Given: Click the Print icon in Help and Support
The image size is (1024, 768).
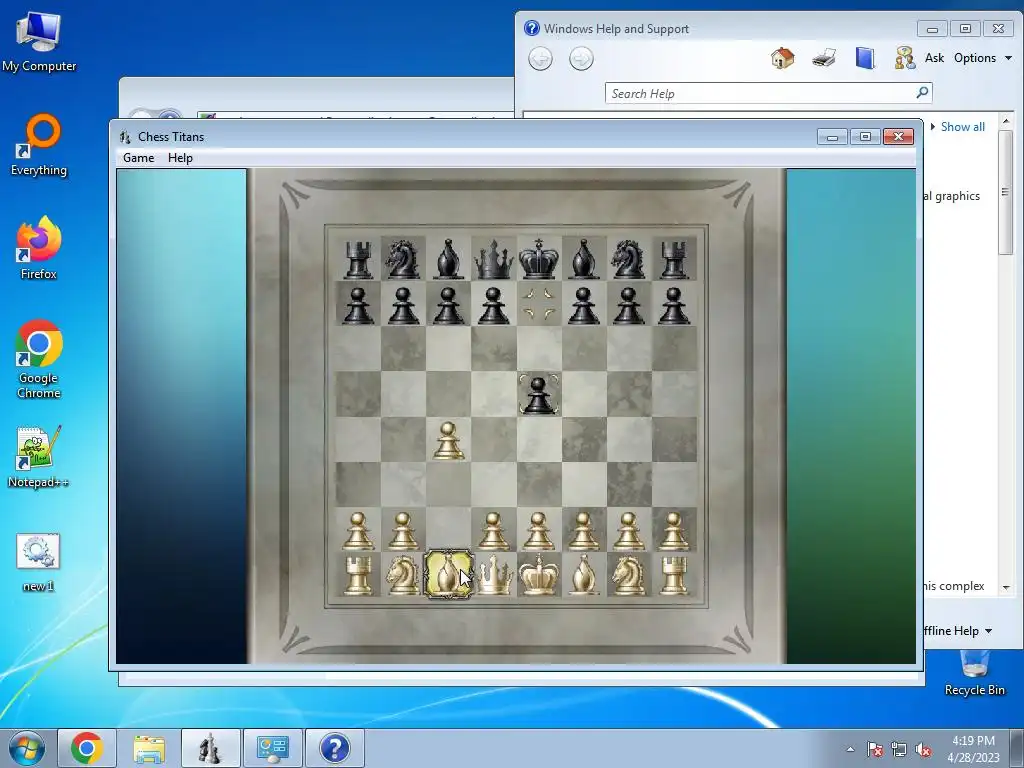Looking at the screenshot, I should tap(824, 58).
